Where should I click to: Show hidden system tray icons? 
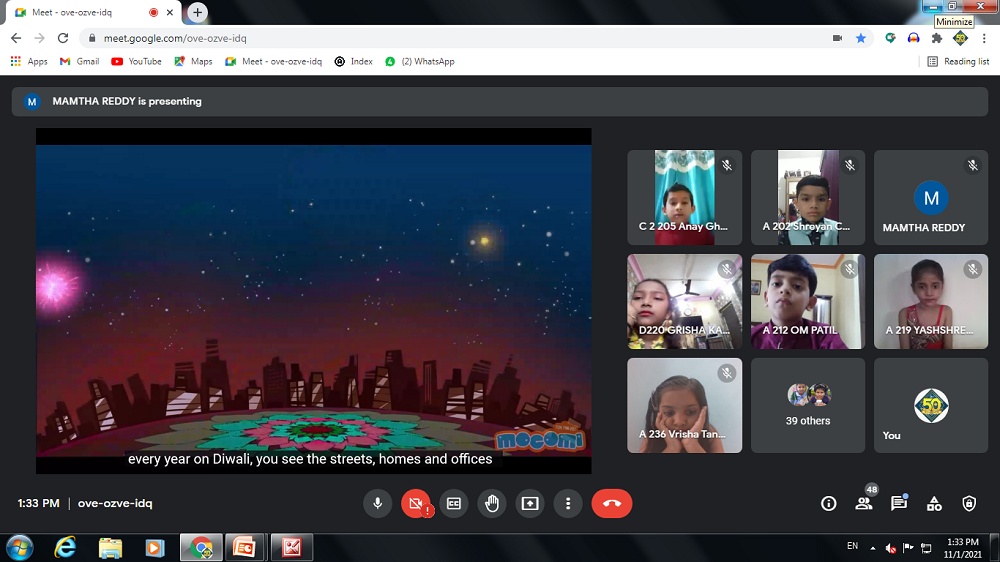[871, 548]
